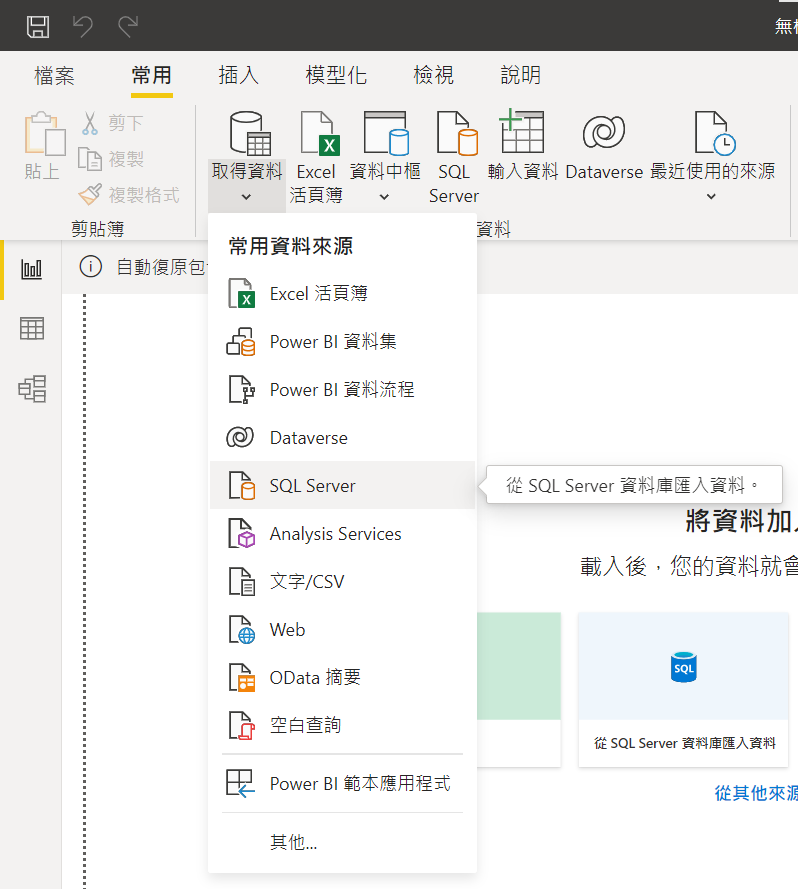Click the Undo arrow icon
Screen dimensions: 798x889
click(83, 26)
